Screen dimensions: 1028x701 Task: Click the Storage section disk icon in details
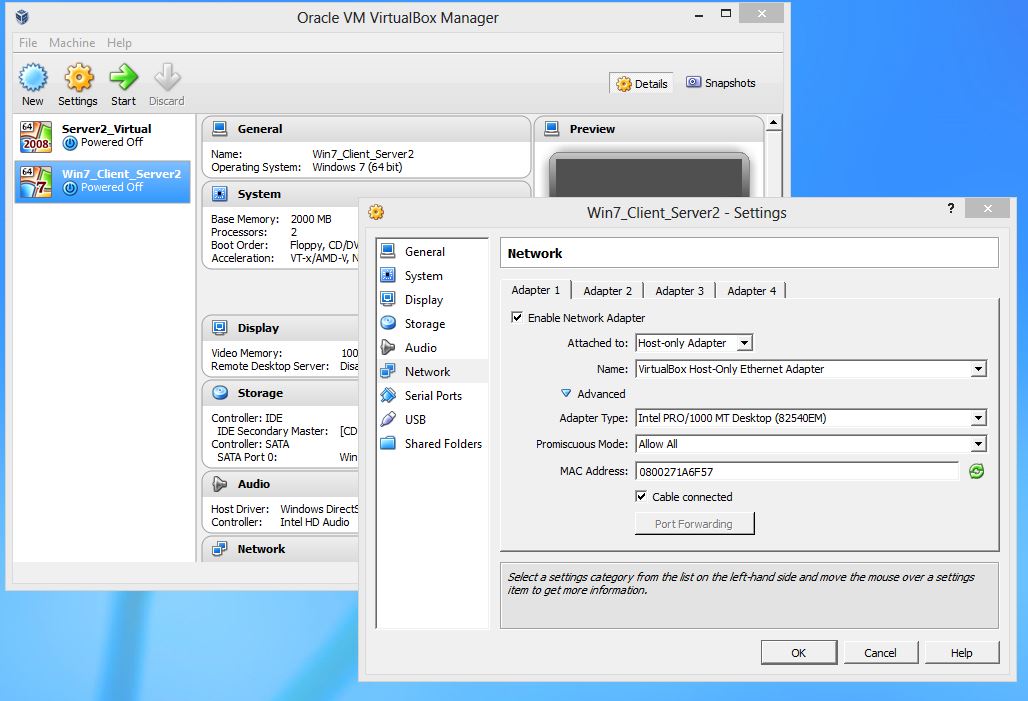pos(220,392)
